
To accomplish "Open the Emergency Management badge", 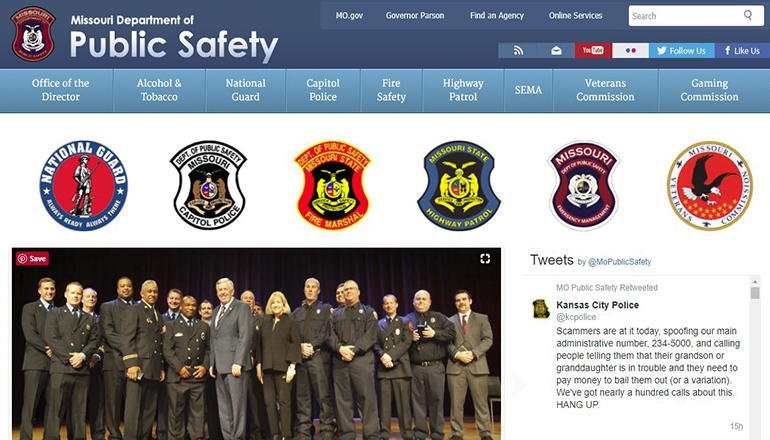I will [x=584, y=185].
